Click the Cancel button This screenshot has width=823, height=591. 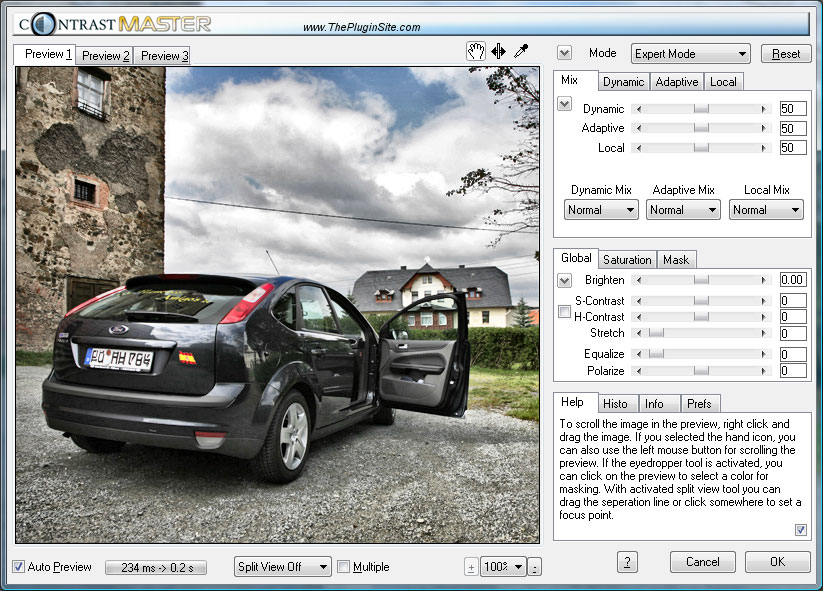703,562
